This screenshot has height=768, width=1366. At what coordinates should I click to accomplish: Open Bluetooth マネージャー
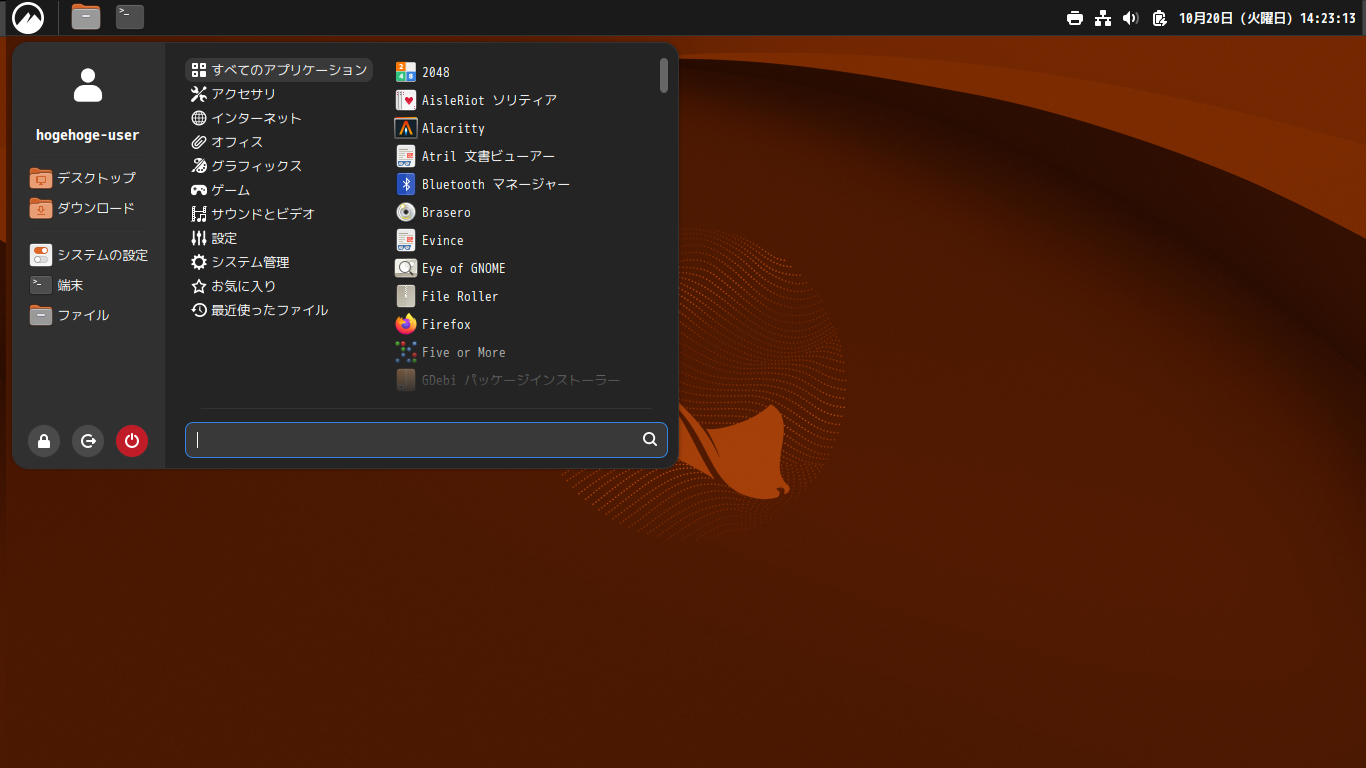click(x=483, y=184)
